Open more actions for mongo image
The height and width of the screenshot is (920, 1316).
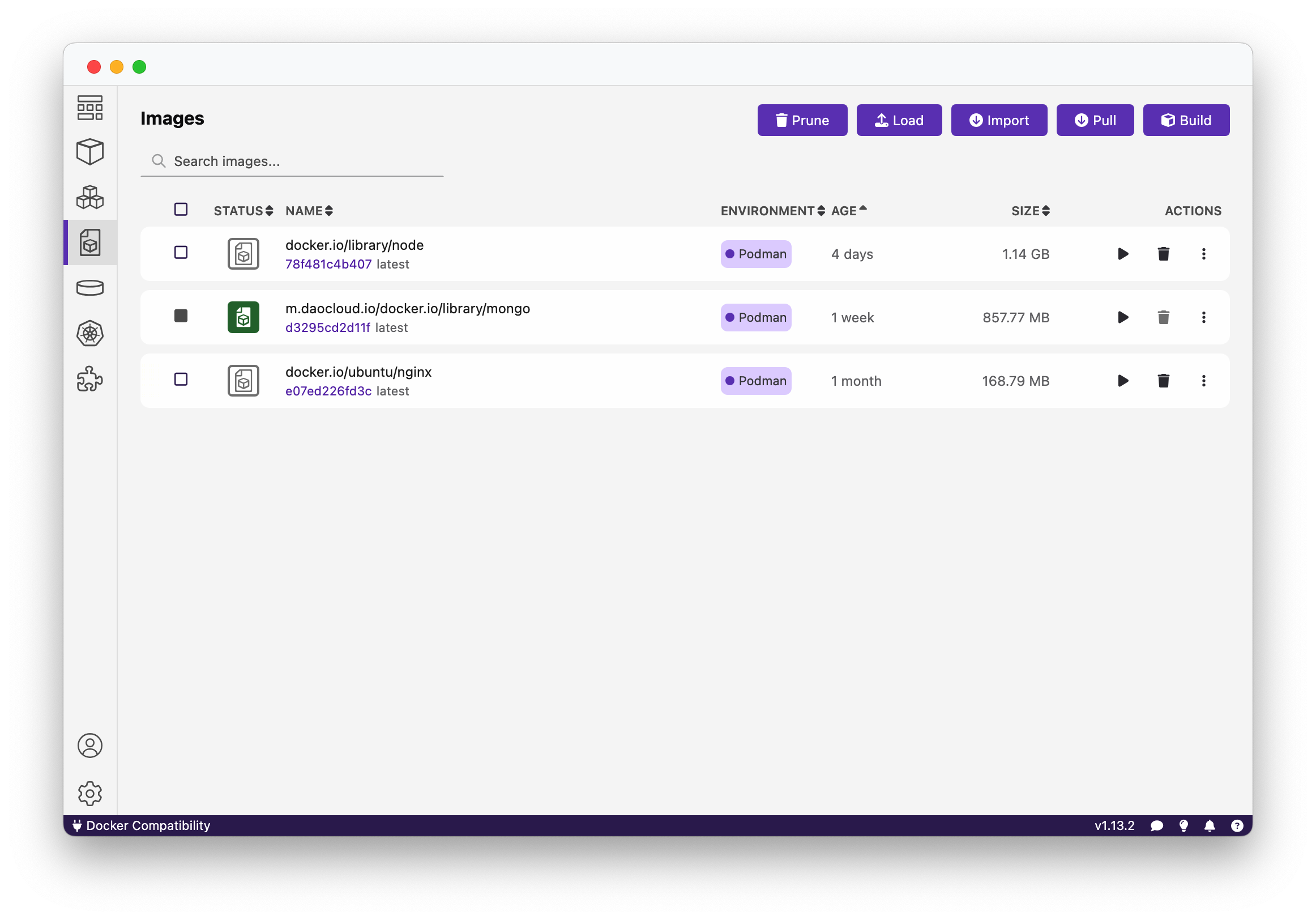1203,317
